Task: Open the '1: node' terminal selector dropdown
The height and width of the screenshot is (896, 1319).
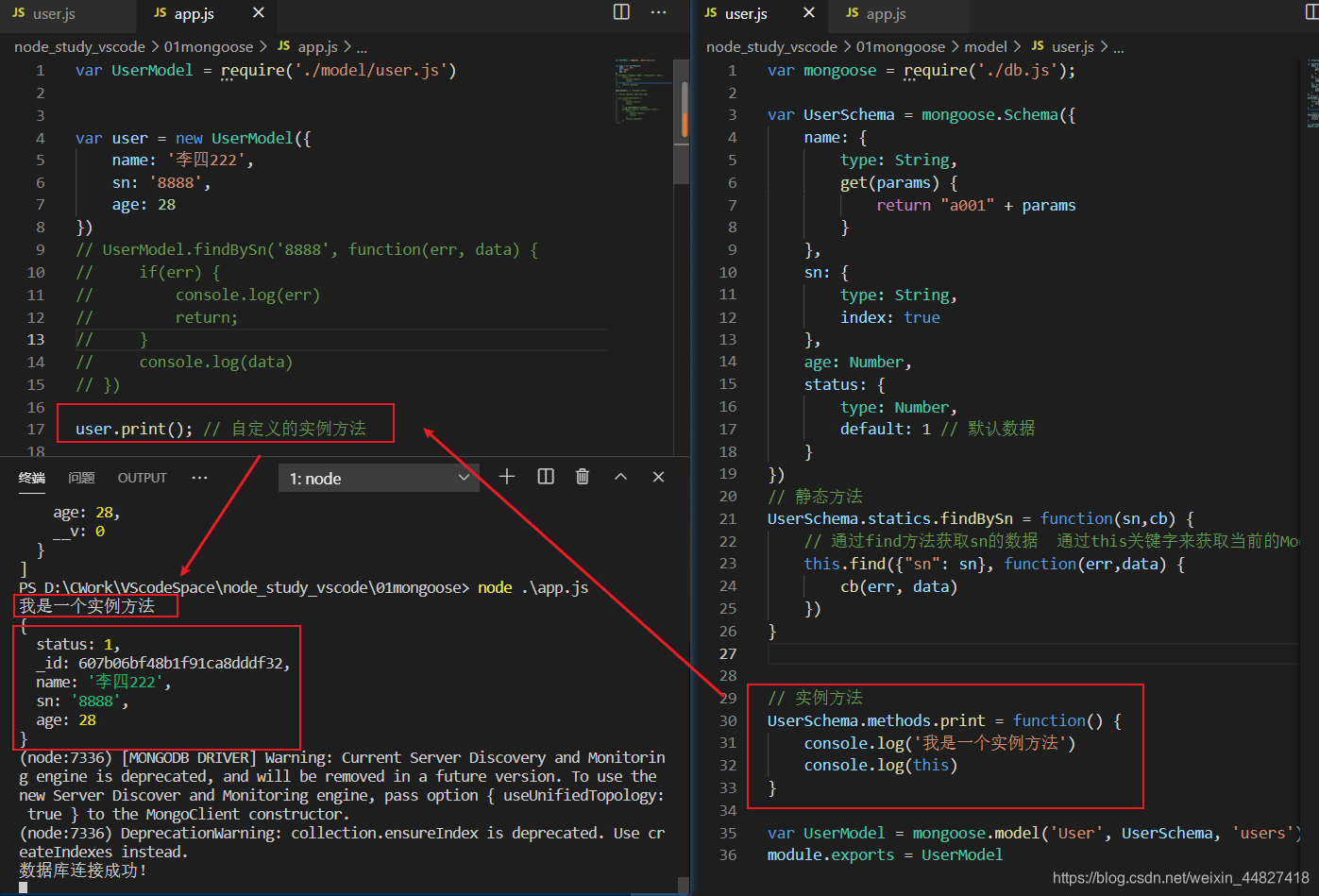Action: 379,478
